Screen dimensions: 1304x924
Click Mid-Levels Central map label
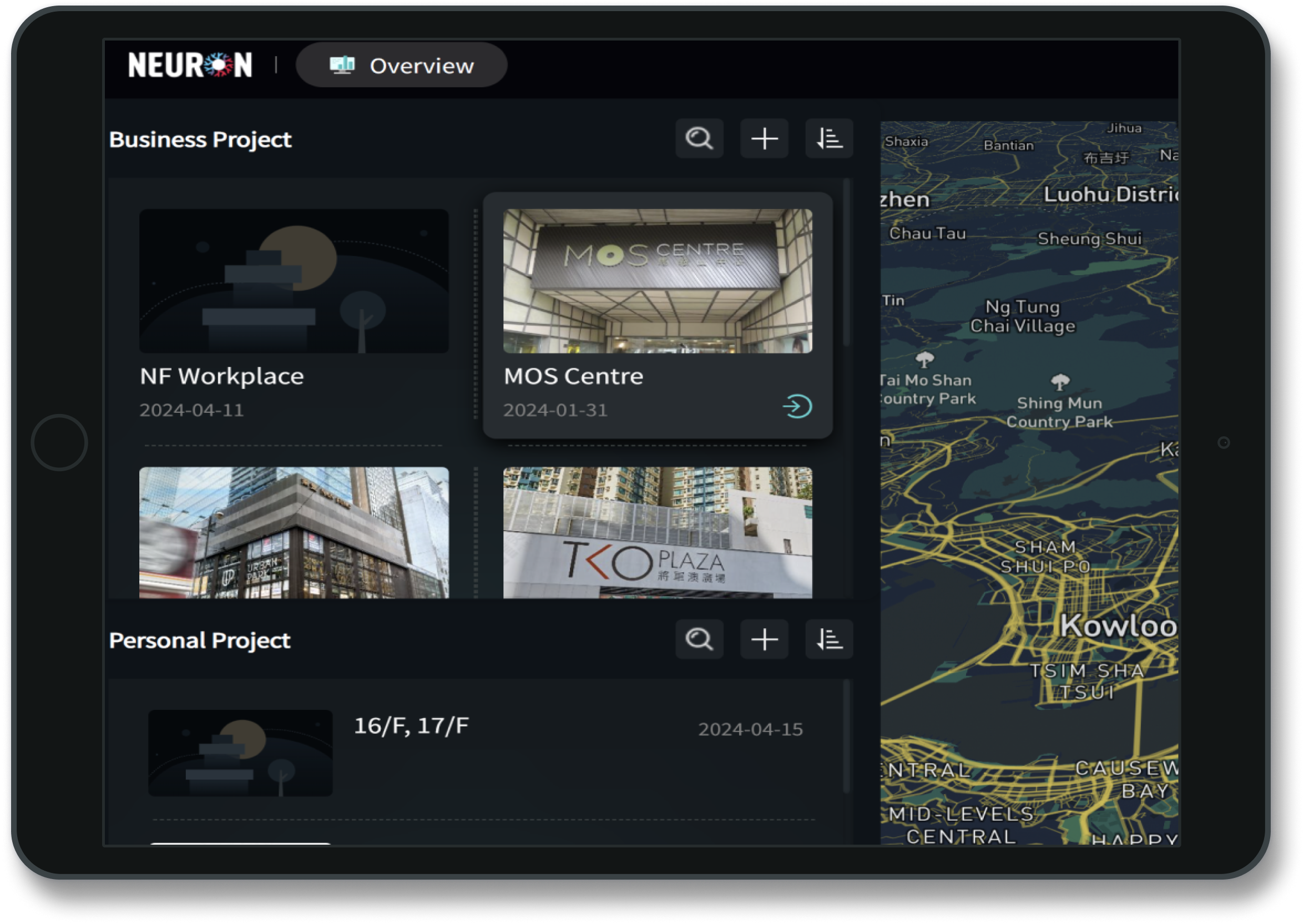pyautogui.click(x=961, y=825)
